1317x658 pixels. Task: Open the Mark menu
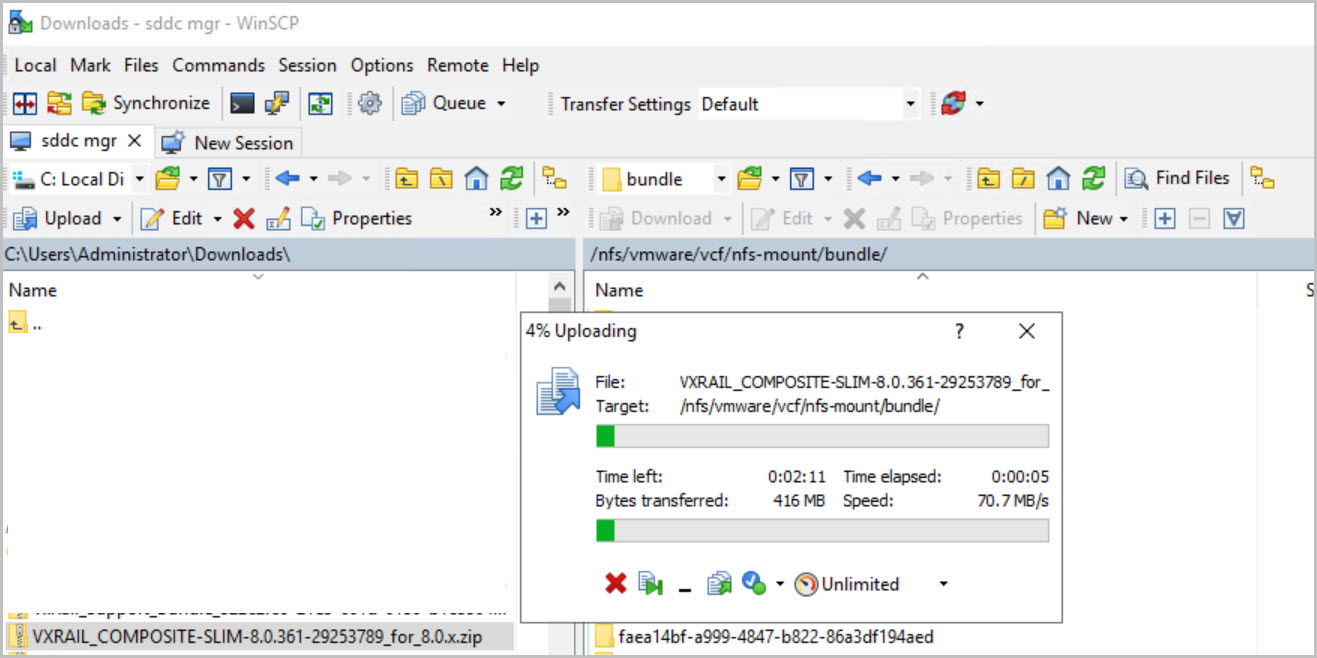click(90, 65)
